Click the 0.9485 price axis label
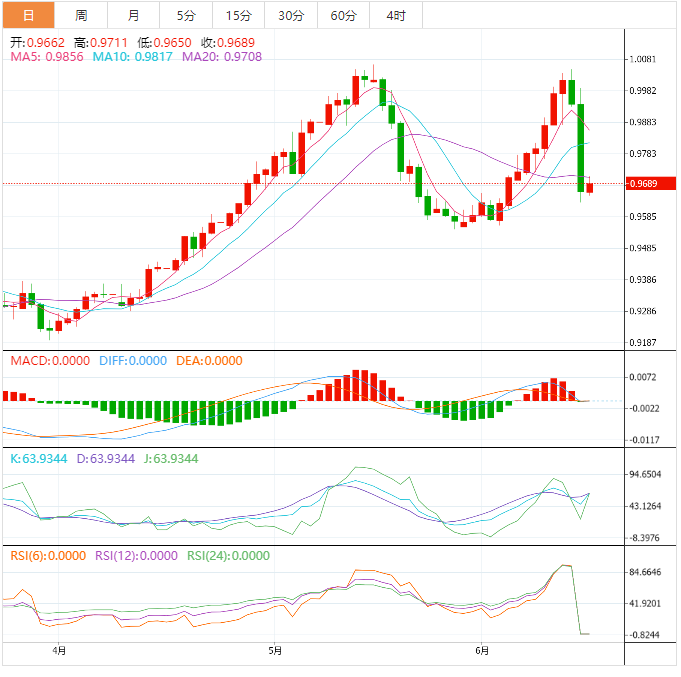The height and width of the screenshot is (677, 681). [643, 248]
